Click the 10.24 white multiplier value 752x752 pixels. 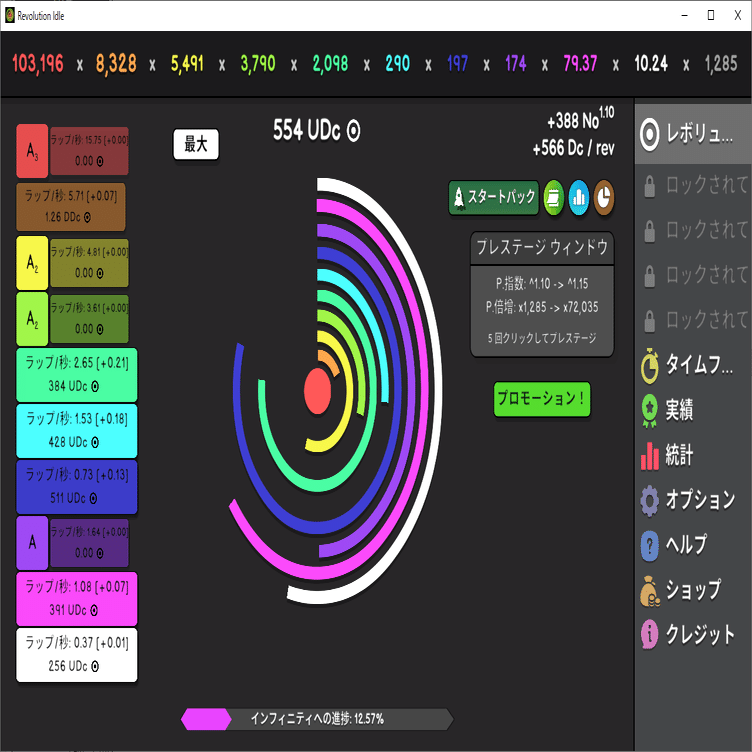point(651,63)
